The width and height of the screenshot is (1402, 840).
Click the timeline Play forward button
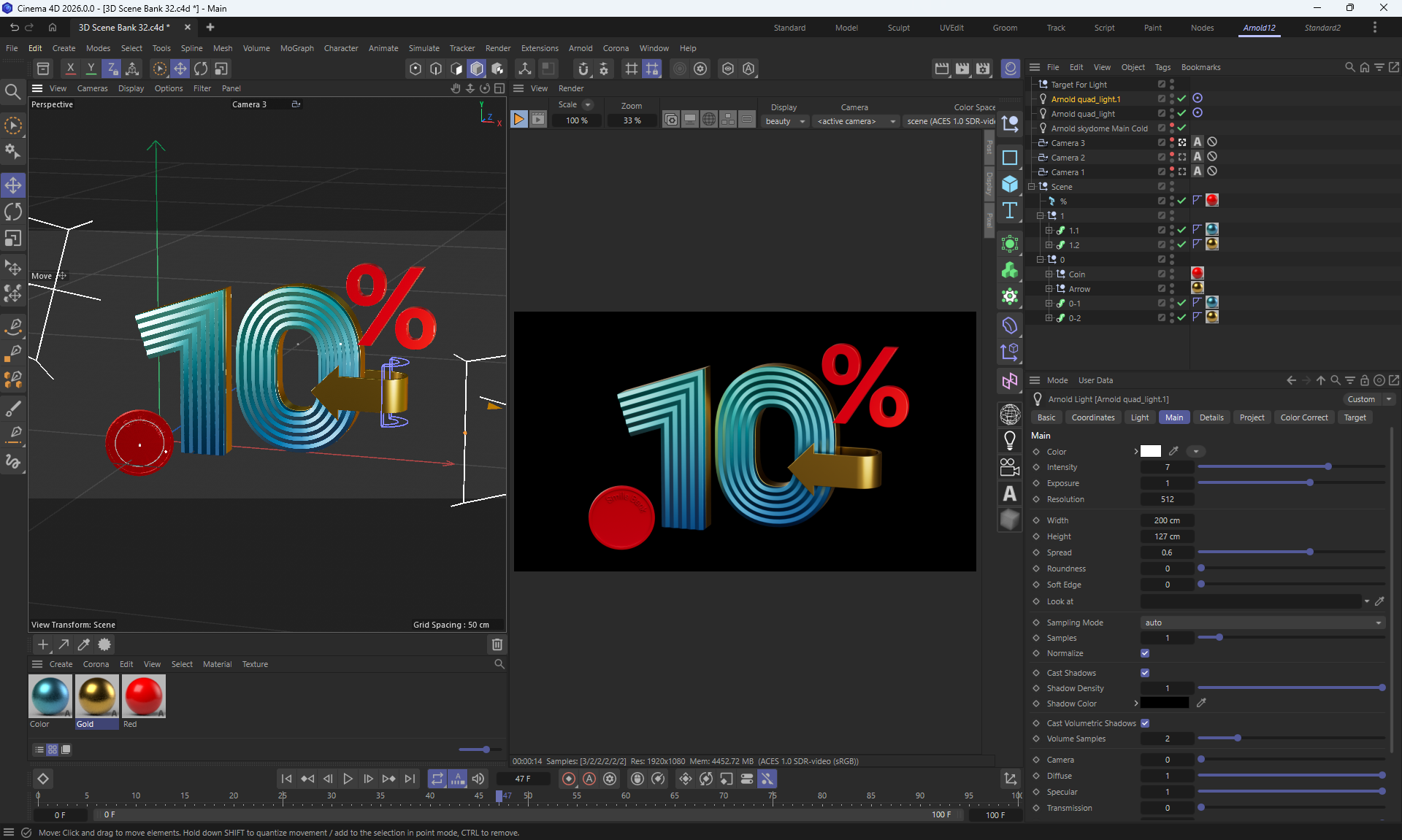tap(348, 779)
